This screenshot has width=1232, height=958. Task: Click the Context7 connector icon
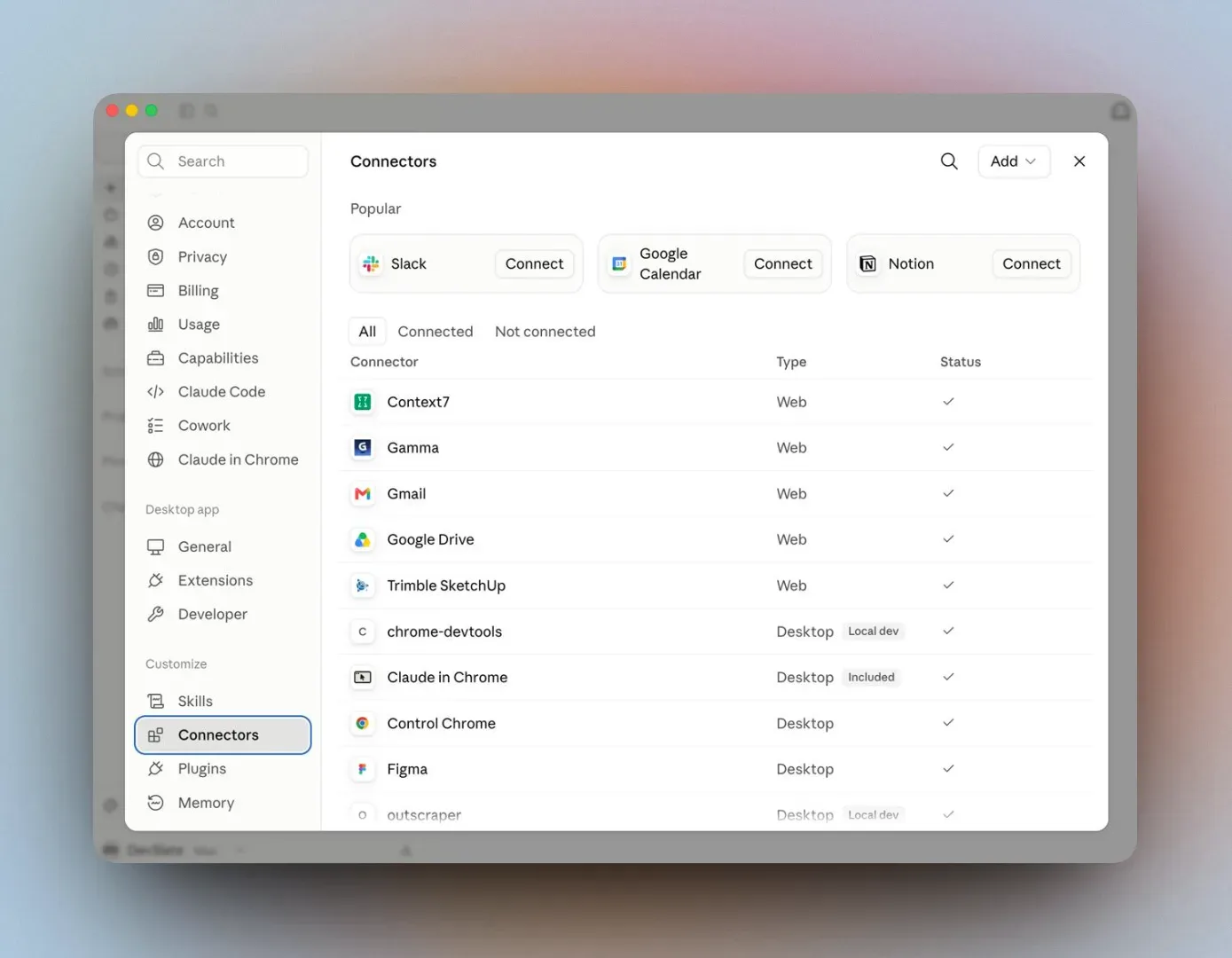coord(363,402)
